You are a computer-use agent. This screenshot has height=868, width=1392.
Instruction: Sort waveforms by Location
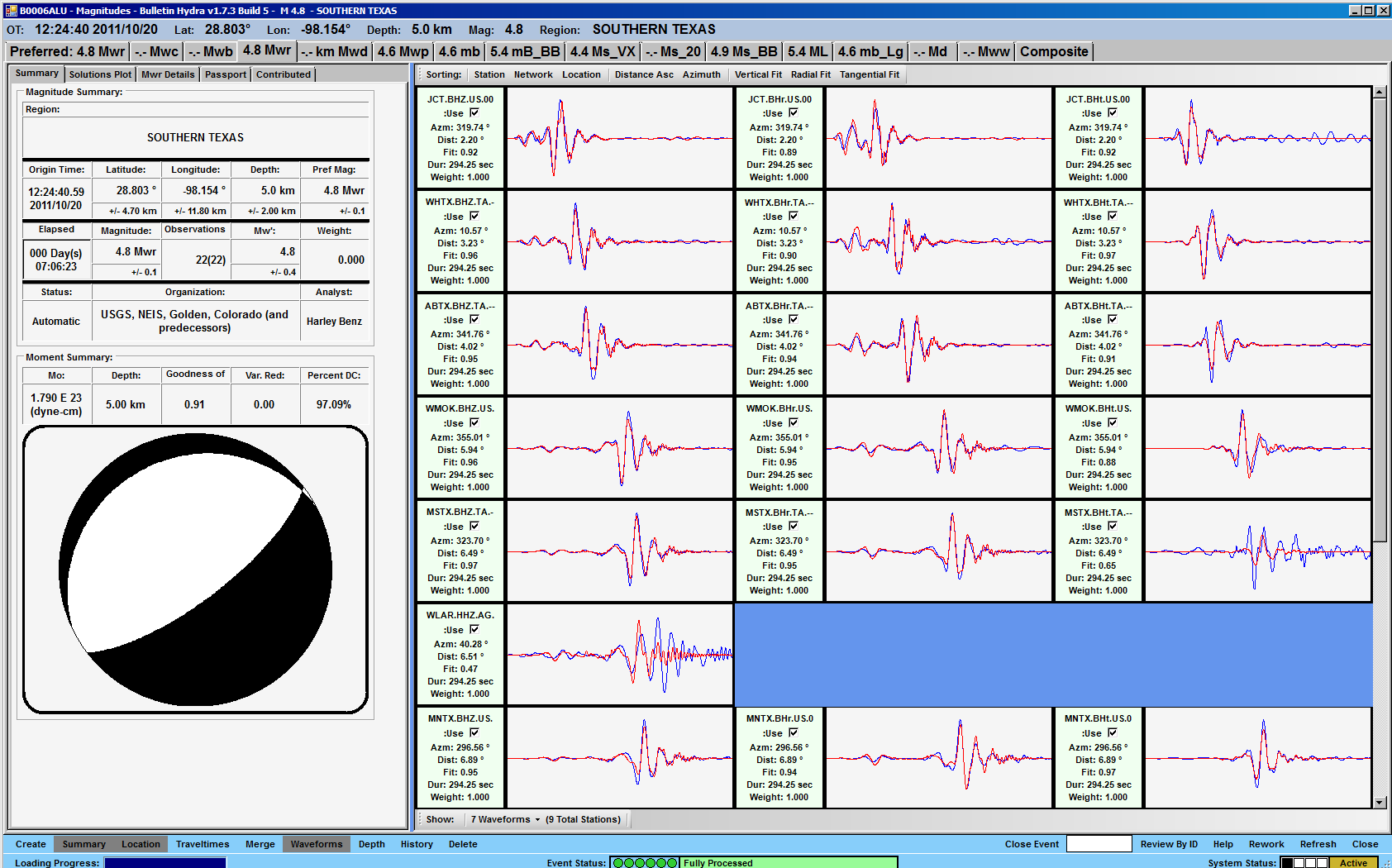(x=582, y=74)
